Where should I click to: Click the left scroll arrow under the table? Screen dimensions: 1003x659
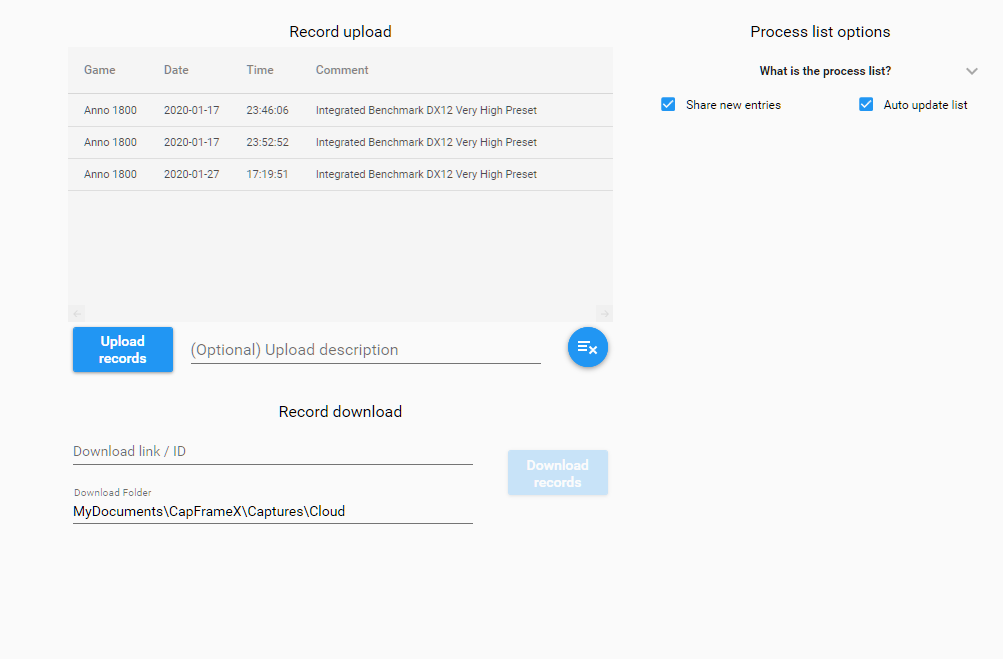coord(77,314)
